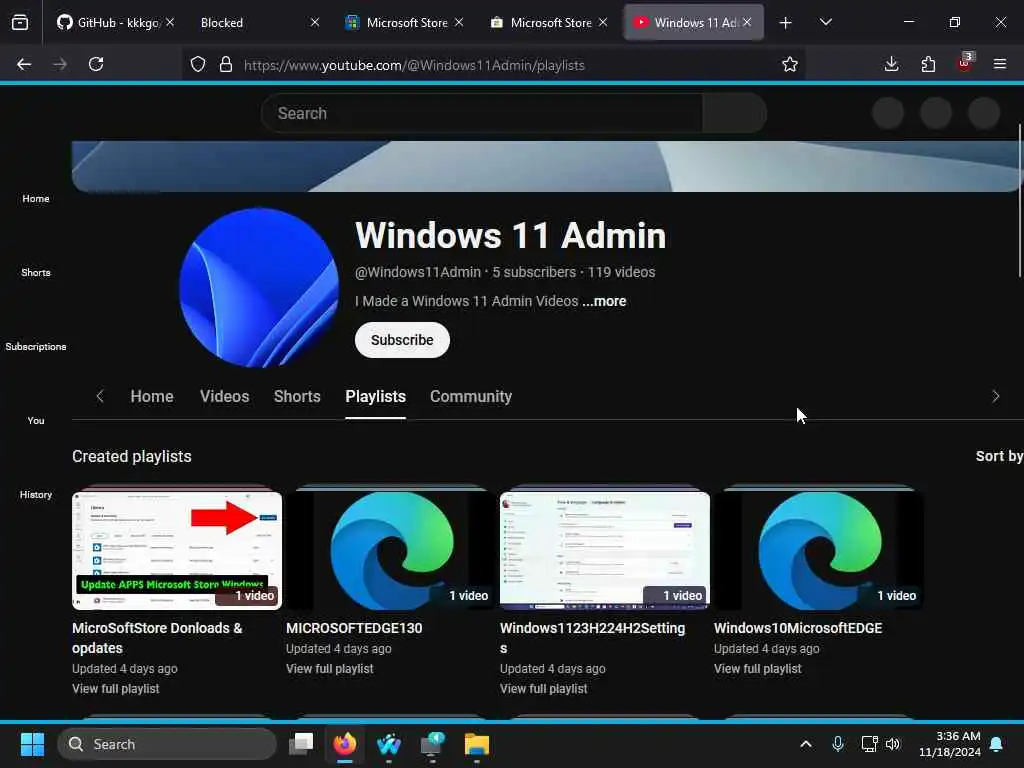Open Task View on taskbar
Viewport: 1024px width, 768px height.
point(302,743)
